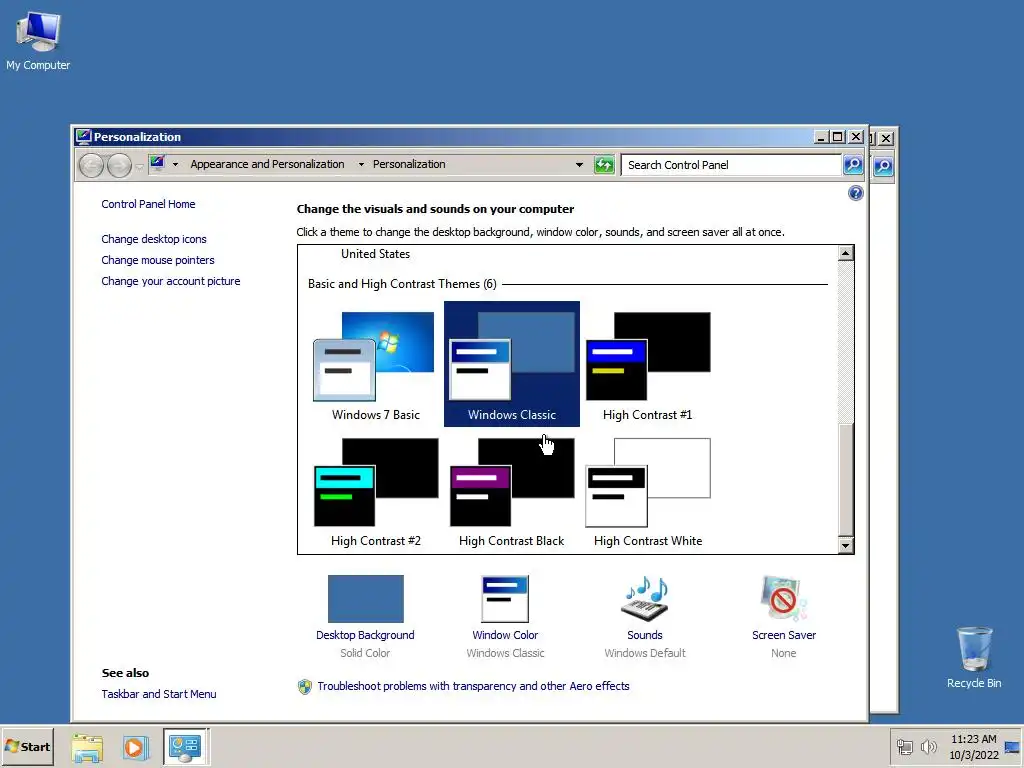
Task: Open My Computer desktop icon
Action: click(38, 42)
